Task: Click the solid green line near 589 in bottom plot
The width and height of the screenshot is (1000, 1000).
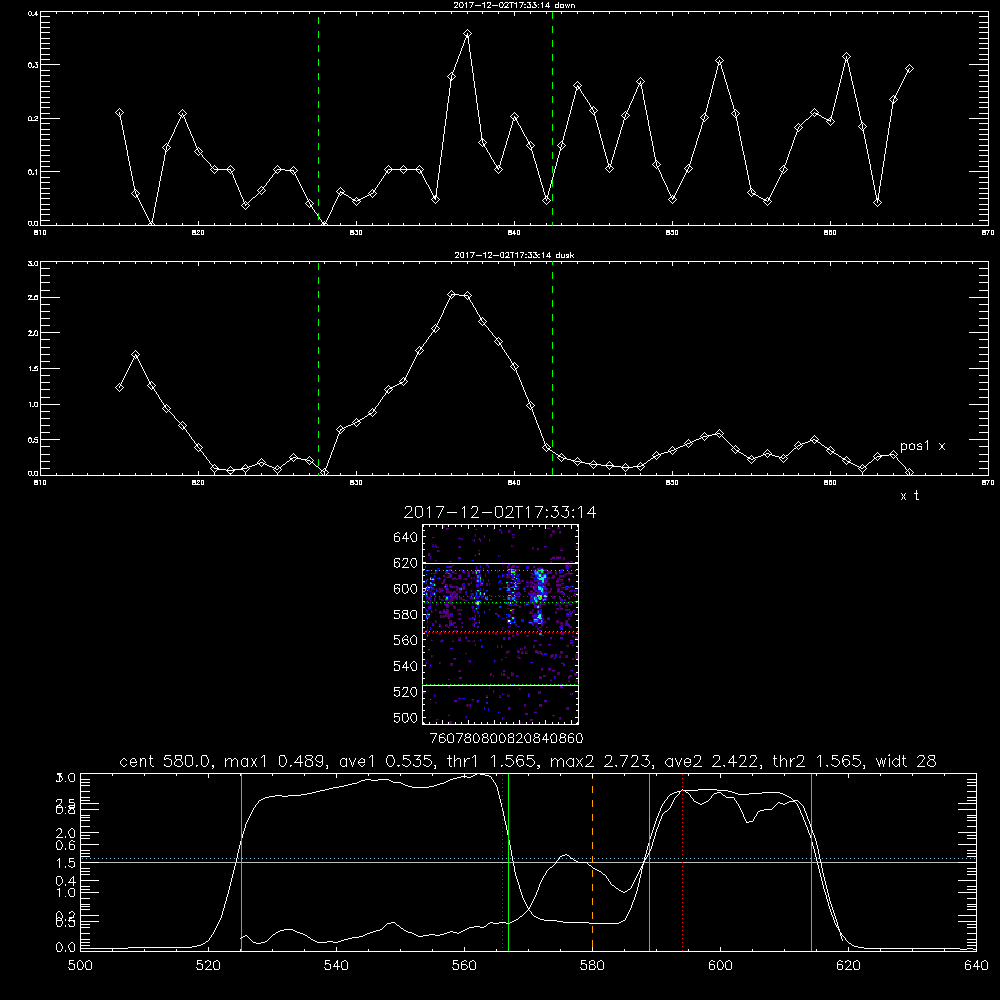Action: pyautogui.click(x=649, y=862)
